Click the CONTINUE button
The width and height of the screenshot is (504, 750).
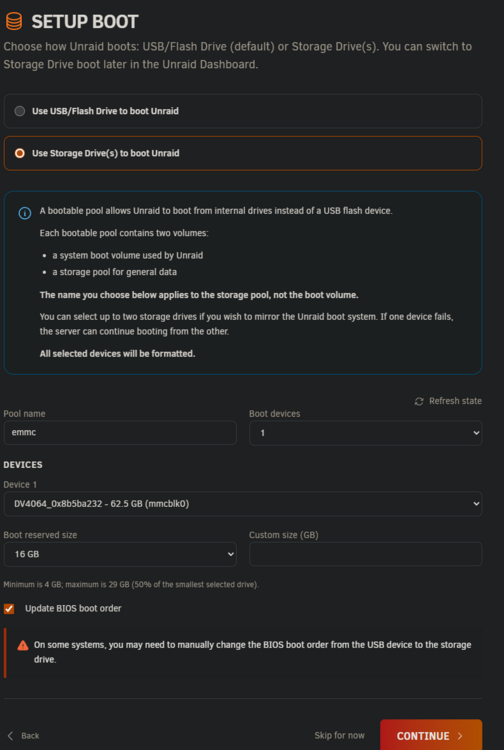point(431,735)
